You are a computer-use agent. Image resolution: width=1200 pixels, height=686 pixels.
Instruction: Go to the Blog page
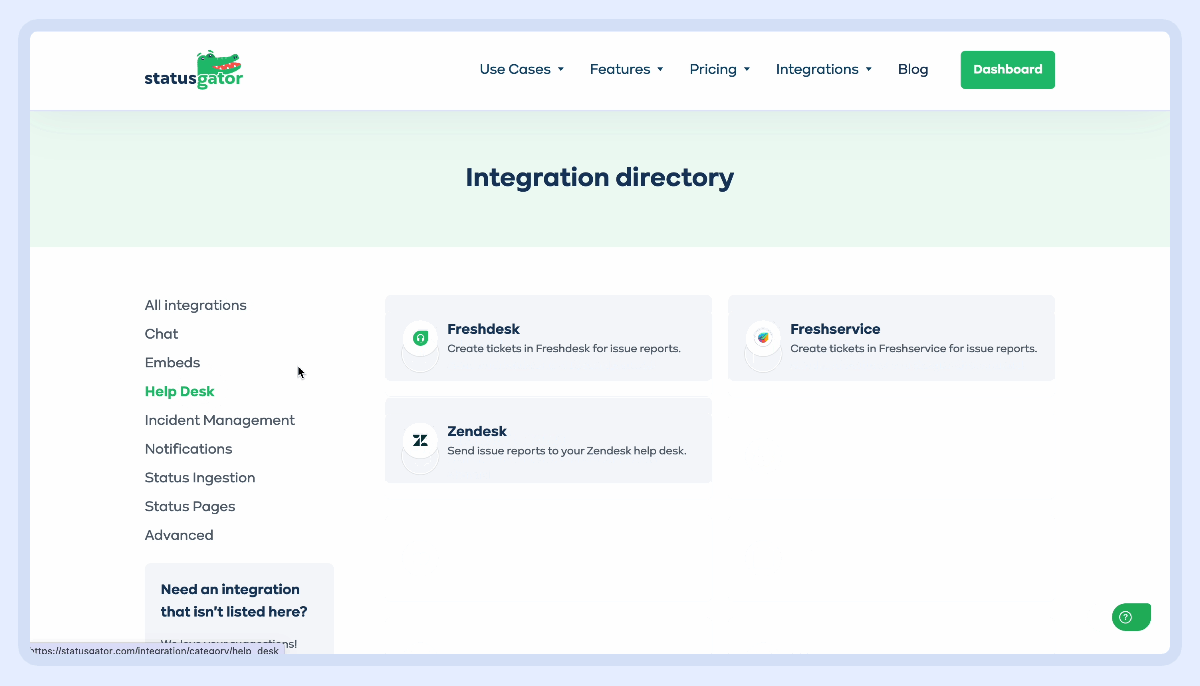pyautogui.click(x=913, y=70)
